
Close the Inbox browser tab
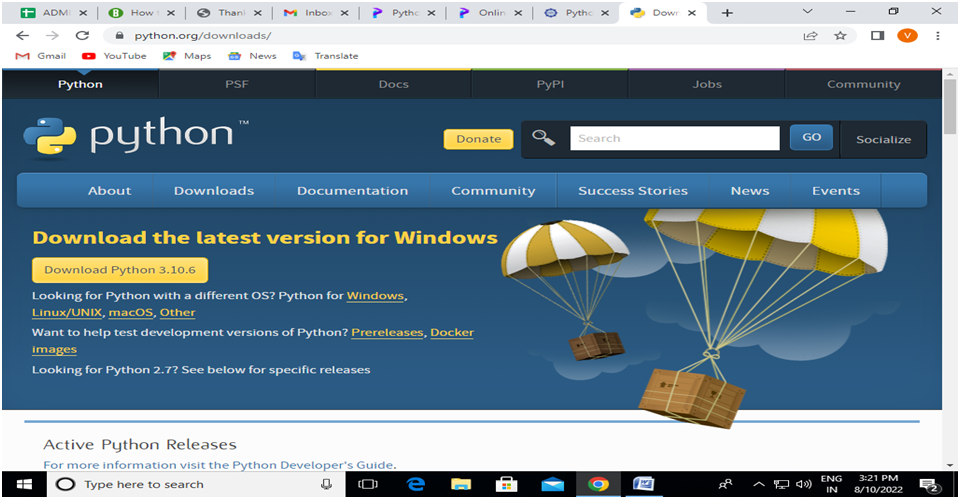[x=345, y=13]
